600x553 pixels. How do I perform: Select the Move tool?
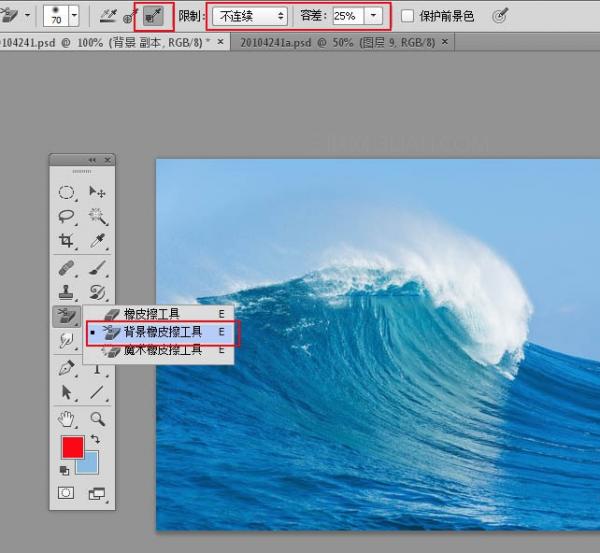[97, 191]
